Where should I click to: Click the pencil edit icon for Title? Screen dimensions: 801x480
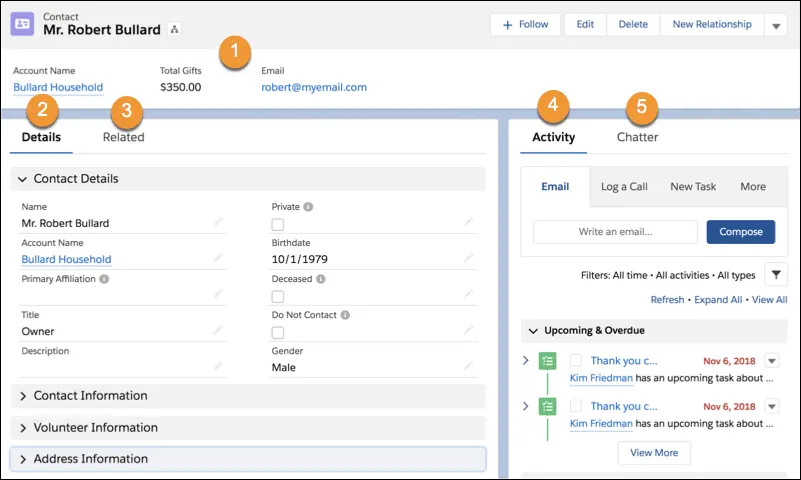tap(218, 331)
